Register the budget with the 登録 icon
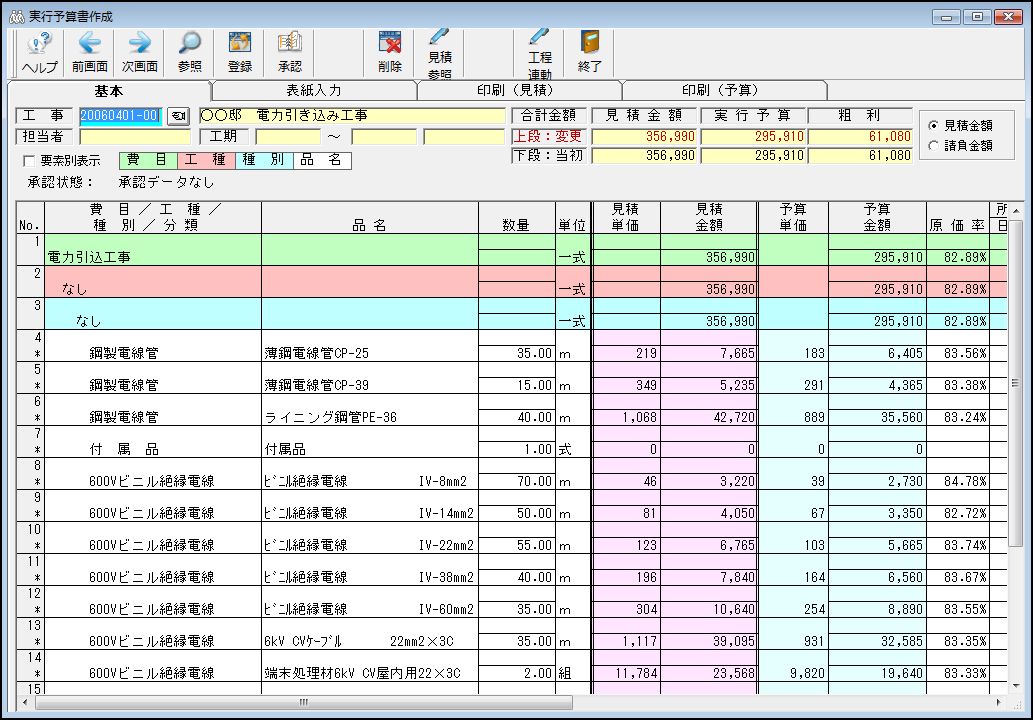This screenshot has width=1033, height=720. point(238,52)
